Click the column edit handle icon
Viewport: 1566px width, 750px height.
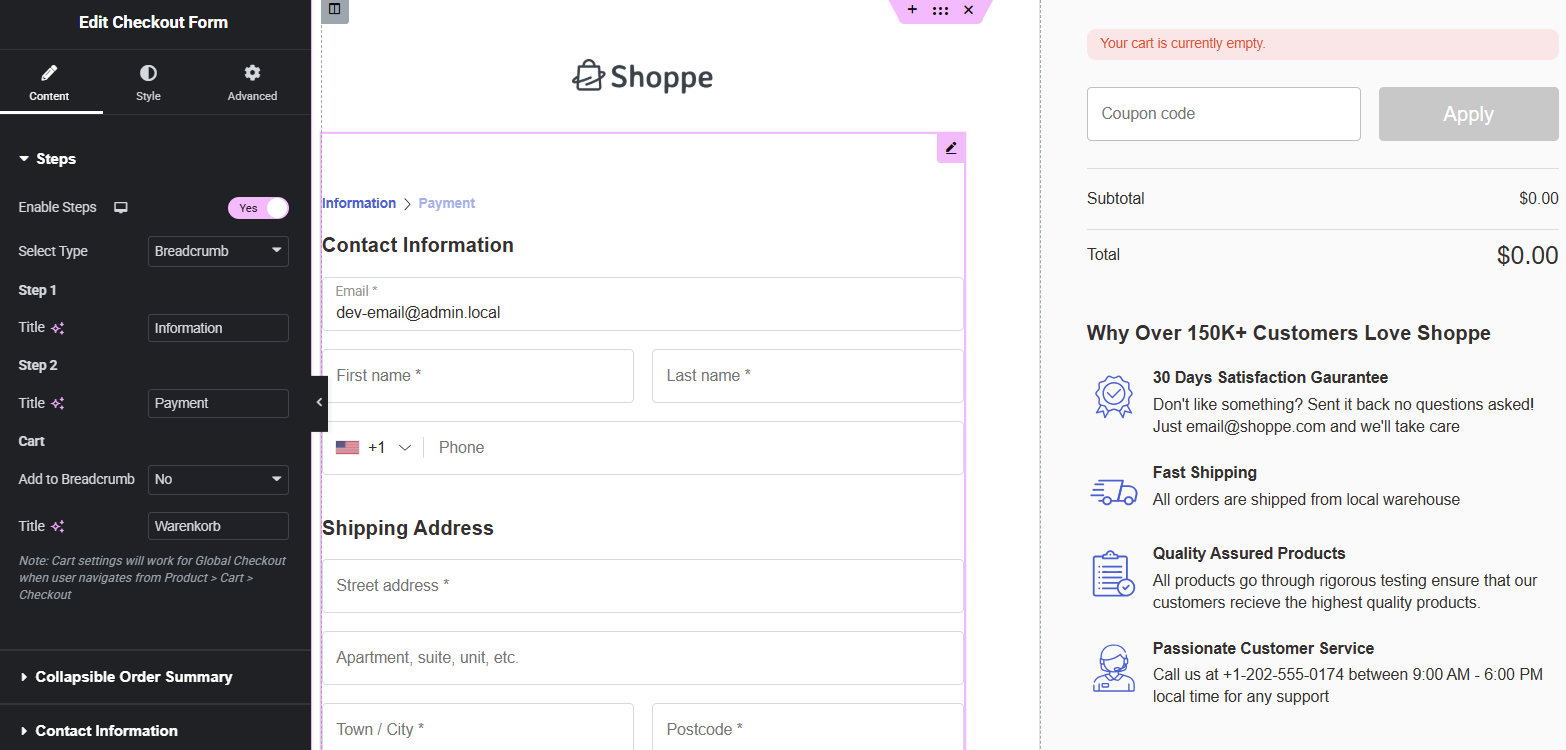(x=335, y=10)
